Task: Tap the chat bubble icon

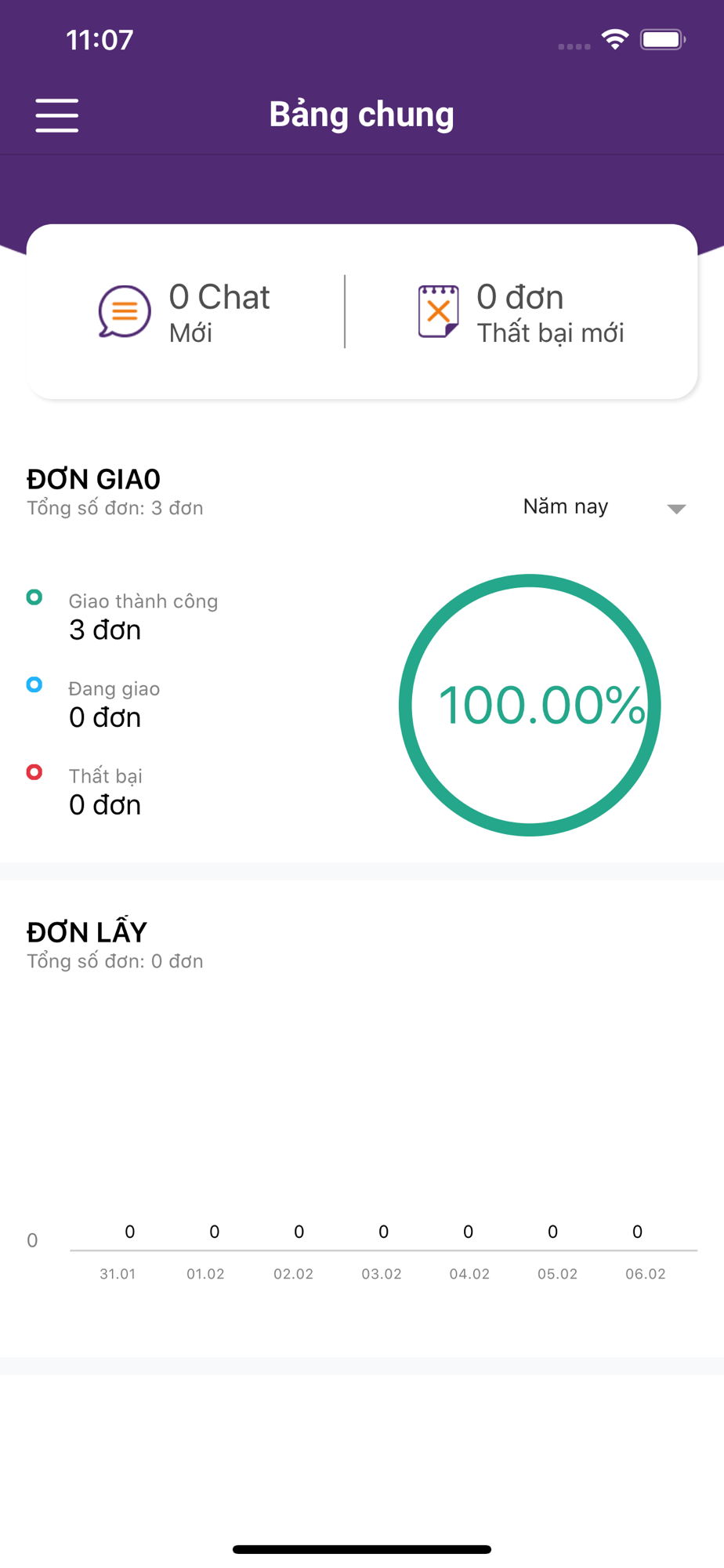Action: [x=125, y=311]
